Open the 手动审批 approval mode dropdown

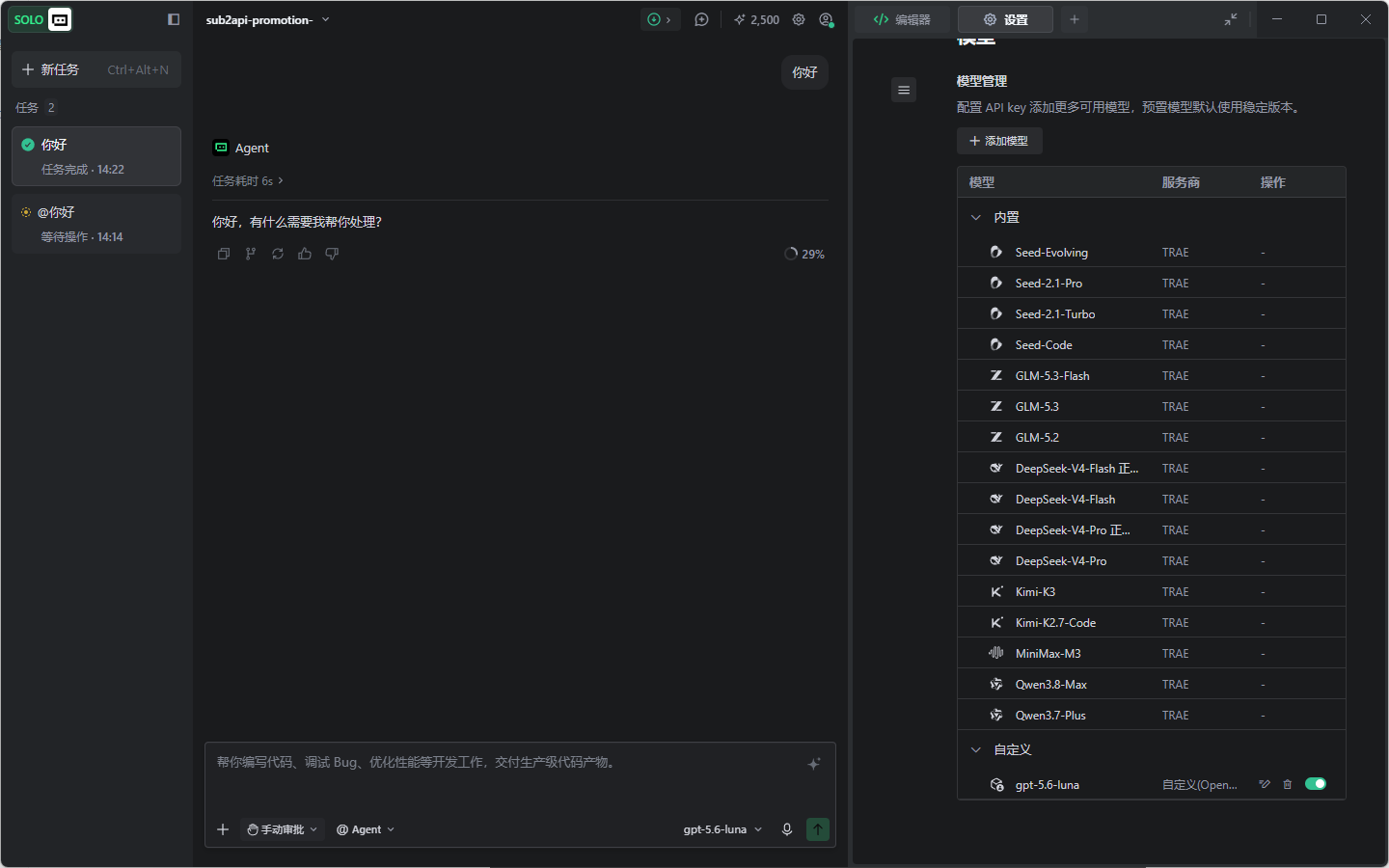point(282,829)
